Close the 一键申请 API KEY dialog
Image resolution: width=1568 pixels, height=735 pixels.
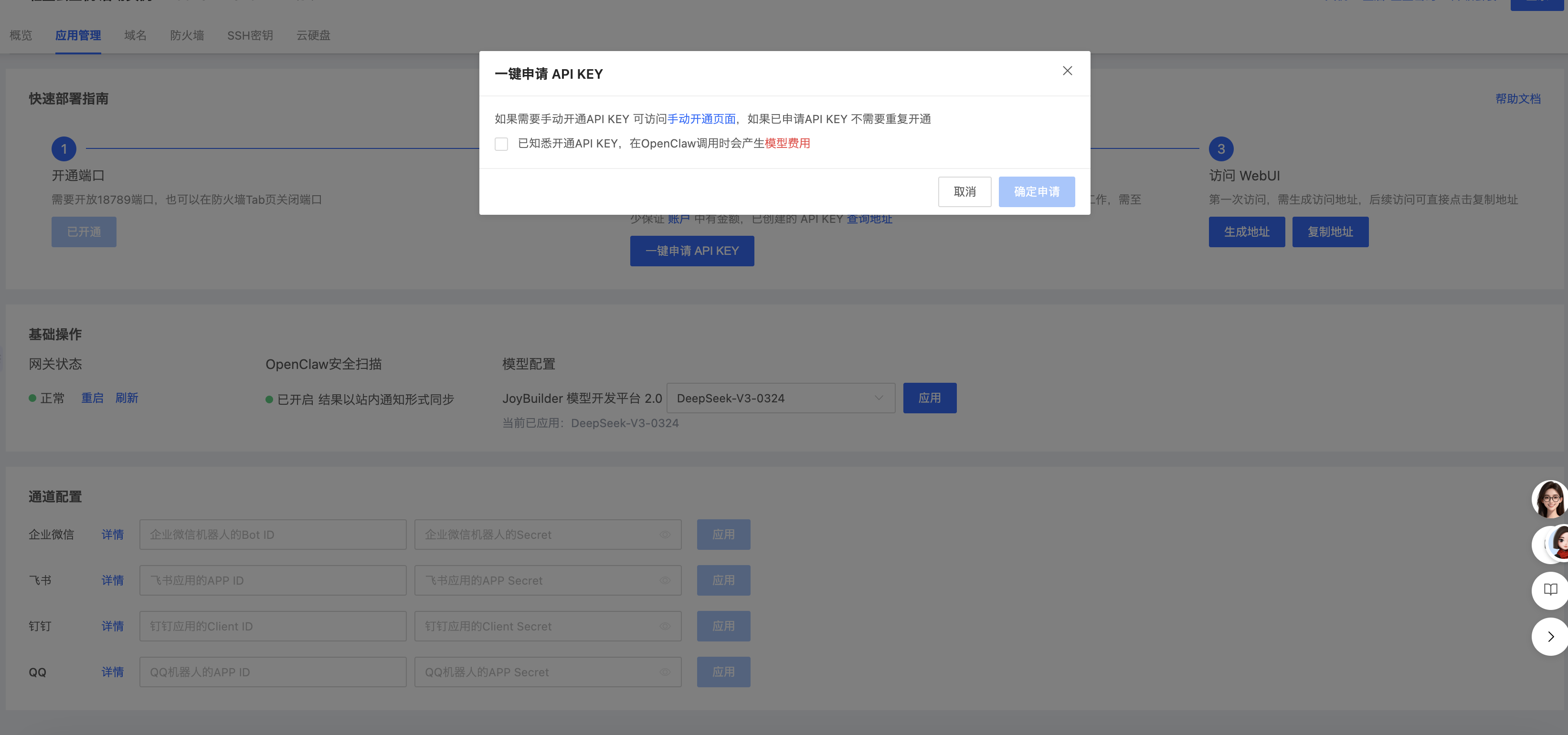coord(1067,71)
